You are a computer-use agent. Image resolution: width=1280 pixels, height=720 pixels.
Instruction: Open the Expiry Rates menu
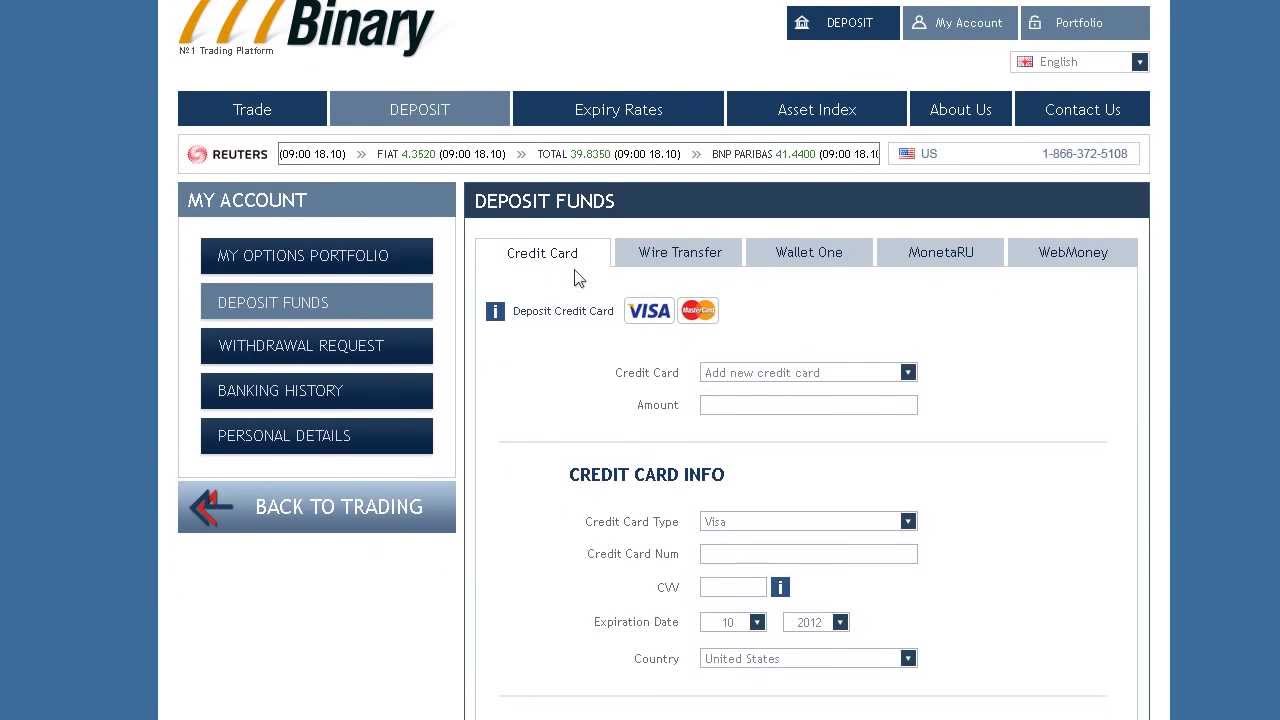[x=618, y=109]
